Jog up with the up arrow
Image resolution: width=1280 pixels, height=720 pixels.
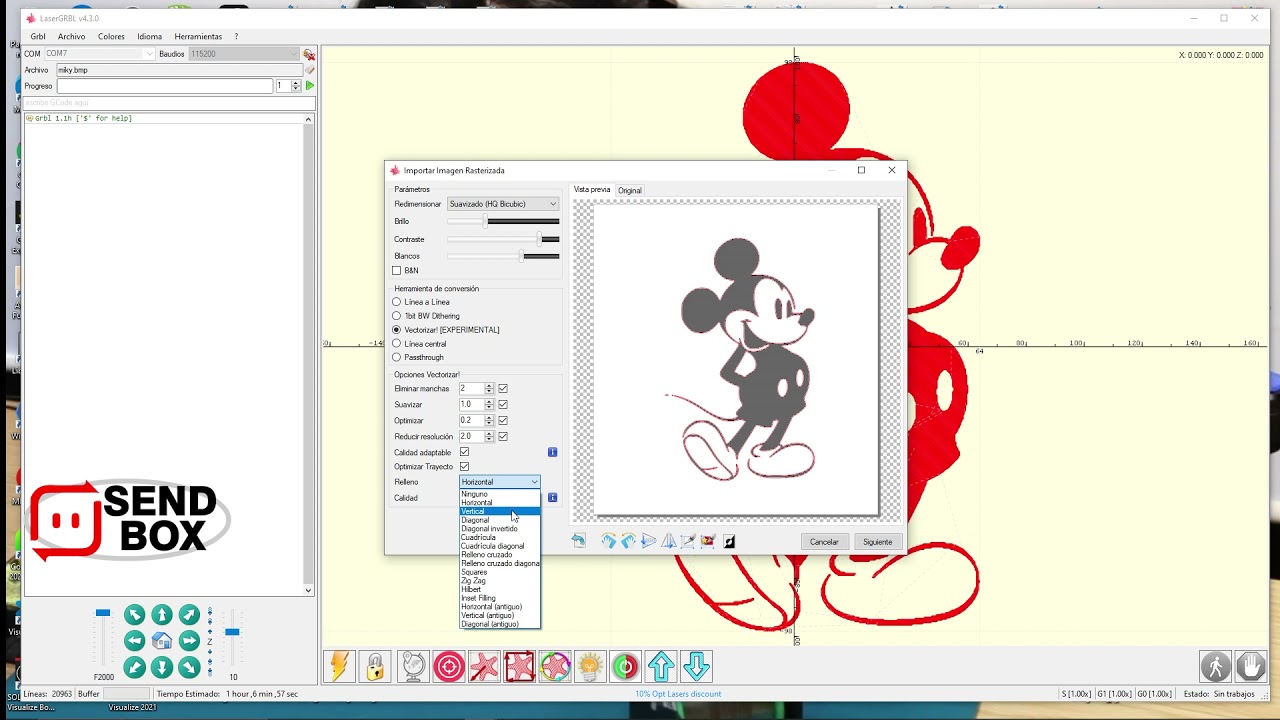(162, 615)
